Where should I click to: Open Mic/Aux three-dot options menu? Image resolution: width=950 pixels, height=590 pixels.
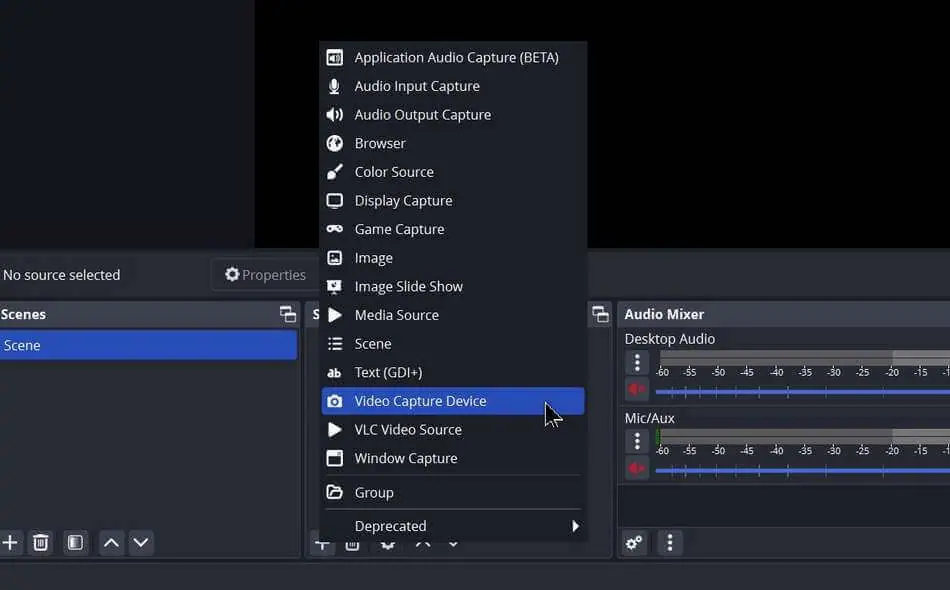pos(637,441)
